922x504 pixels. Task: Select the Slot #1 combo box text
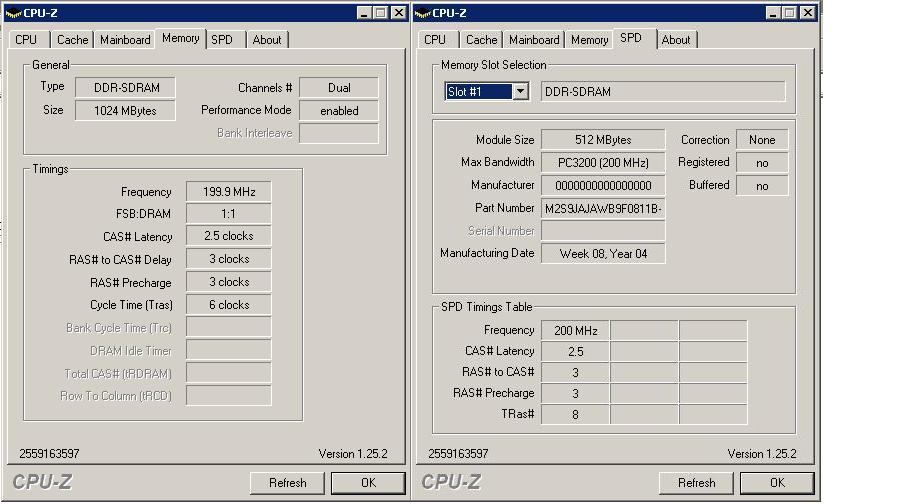tap(479, 92)
